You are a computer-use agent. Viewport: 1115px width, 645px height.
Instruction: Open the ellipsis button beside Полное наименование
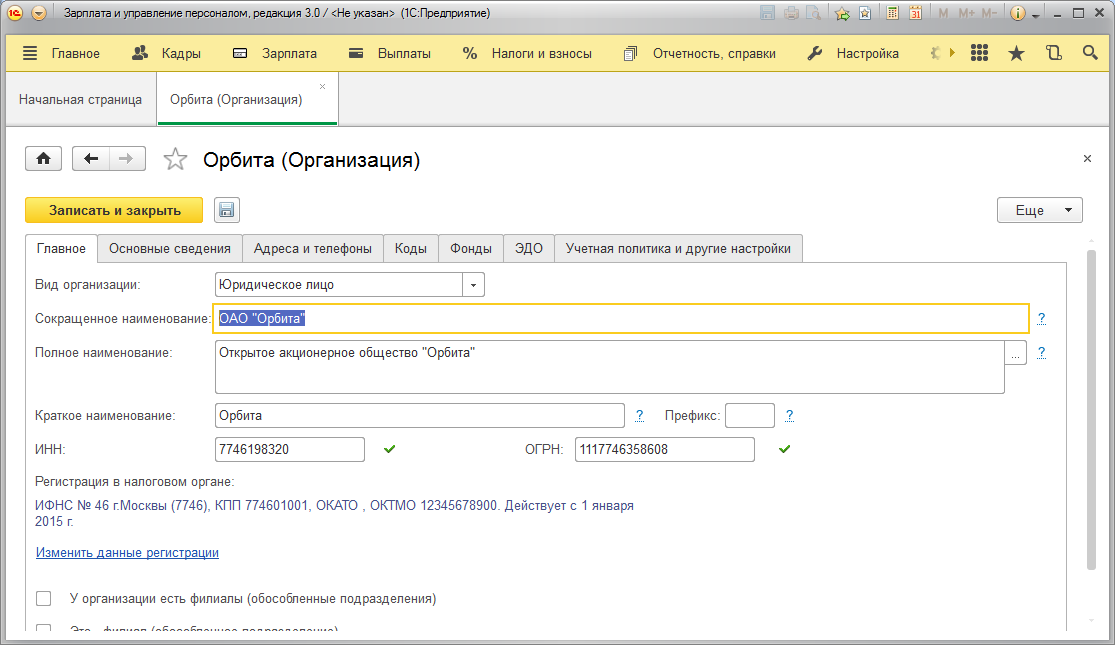pos(1015,353)
